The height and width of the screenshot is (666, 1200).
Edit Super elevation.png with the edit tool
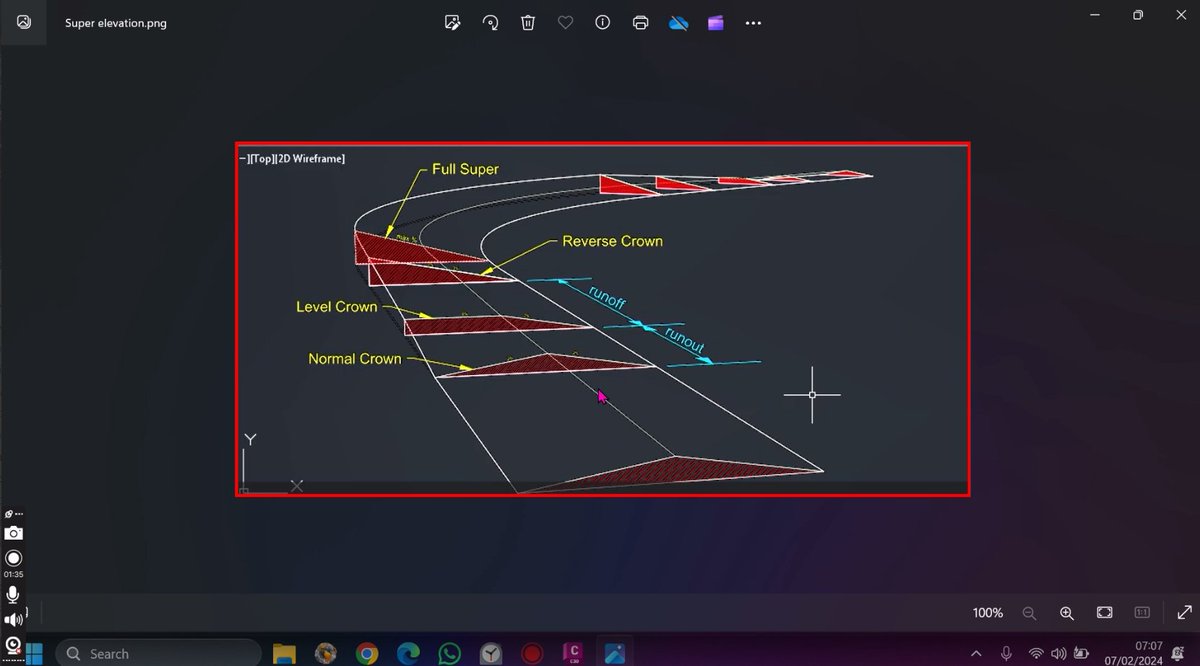point(452,22)
